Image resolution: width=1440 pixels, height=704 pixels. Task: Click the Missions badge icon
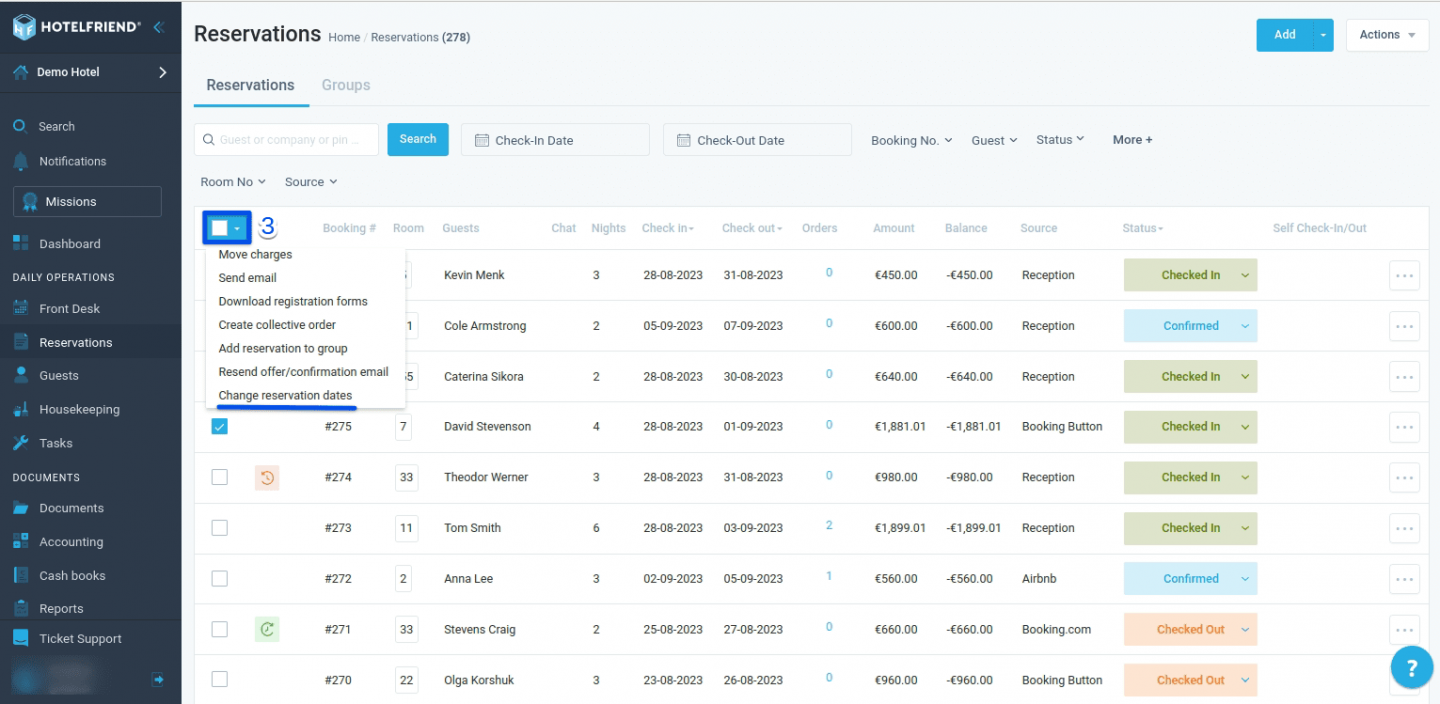point(30,201)
